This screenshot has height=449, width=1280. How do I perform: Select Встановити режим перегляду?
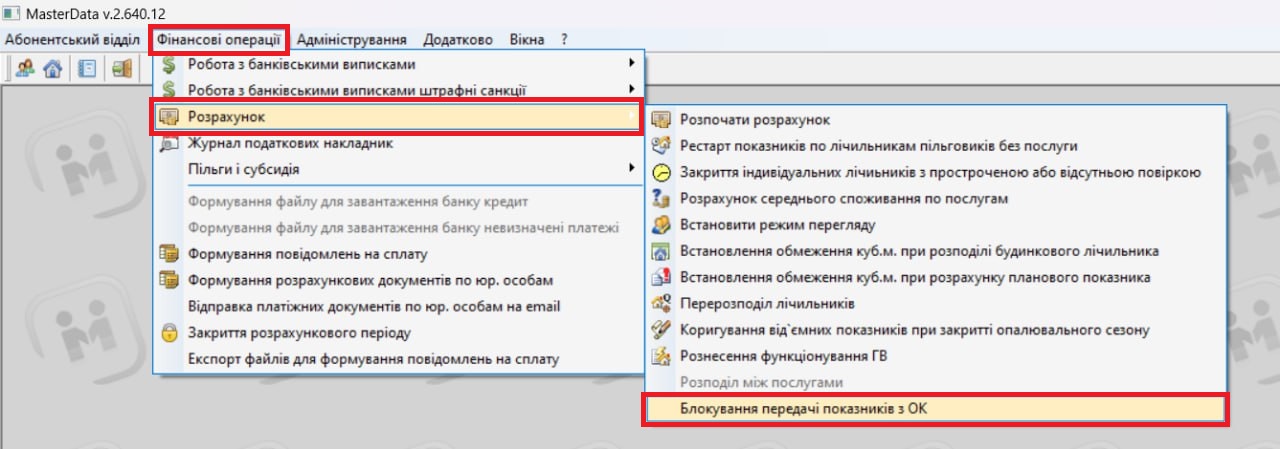[777, 224]
